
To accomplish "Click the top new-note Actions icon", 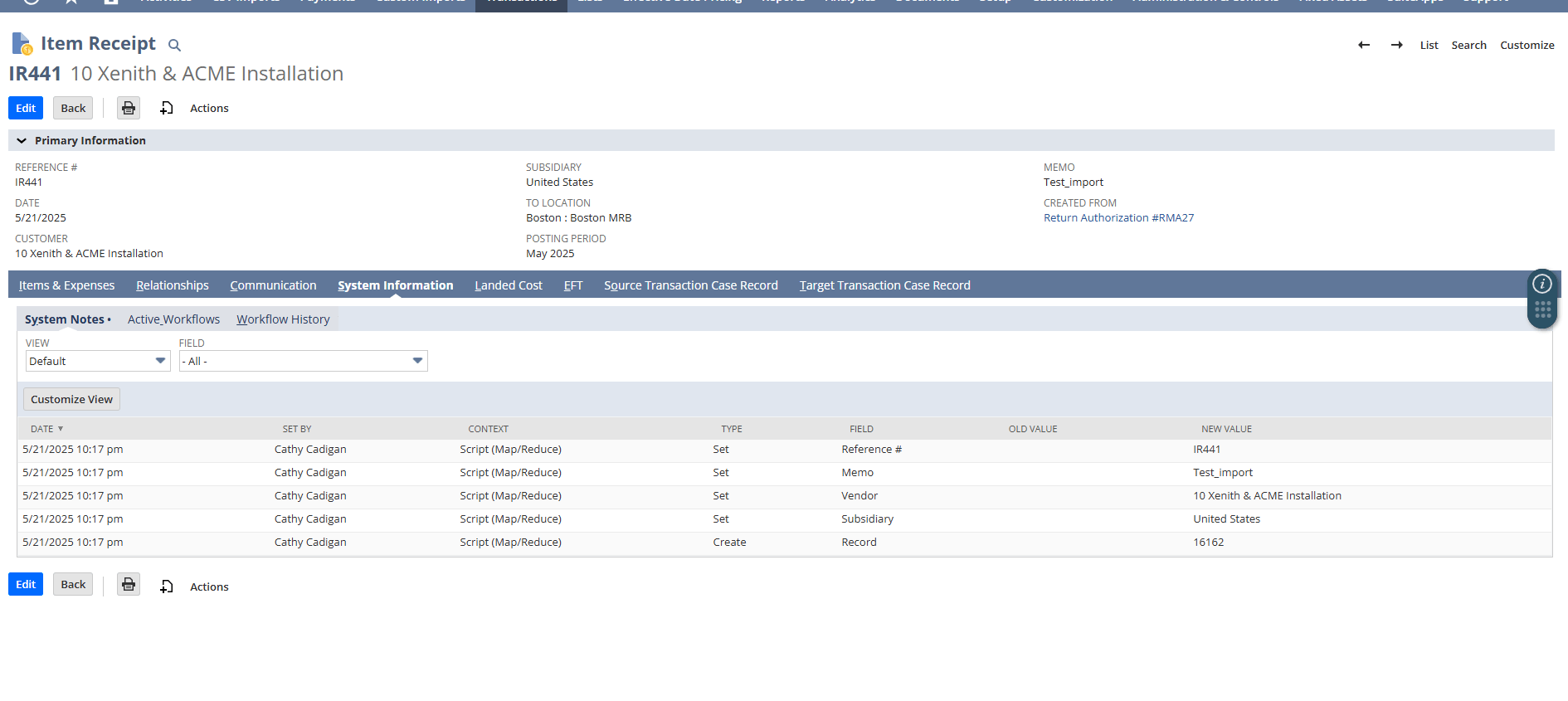I will [167, 108].
